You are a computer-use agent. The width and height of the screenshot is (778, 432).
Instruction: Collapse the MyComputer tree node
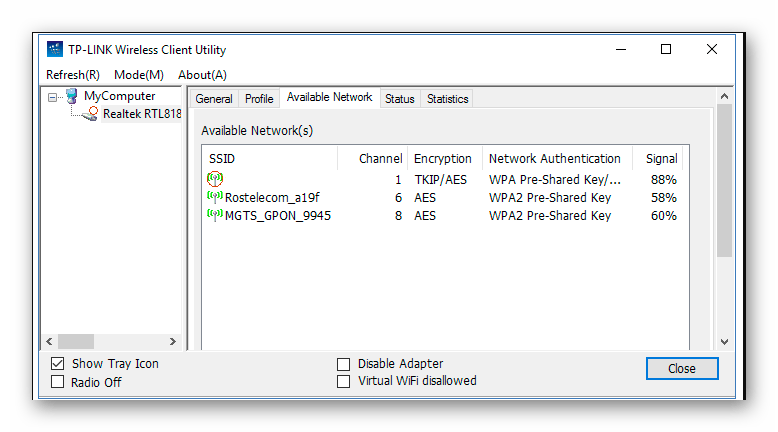tap(52, 97)
